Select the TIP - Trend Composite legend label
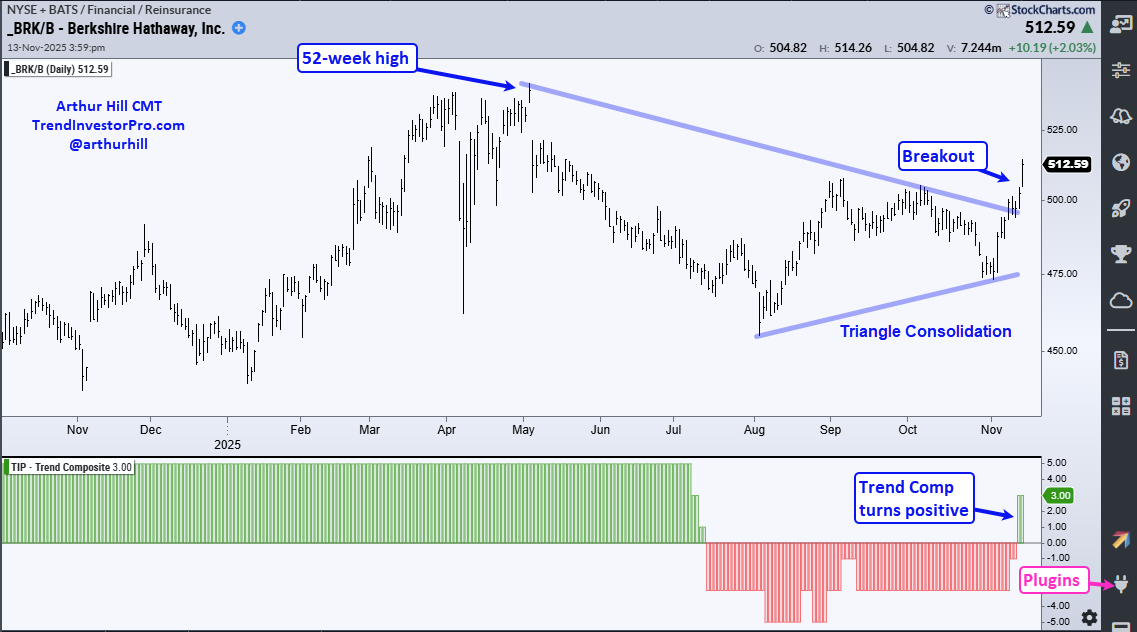Image resolution: width=1137 pixels, height=632 pixels. [70, 468]
